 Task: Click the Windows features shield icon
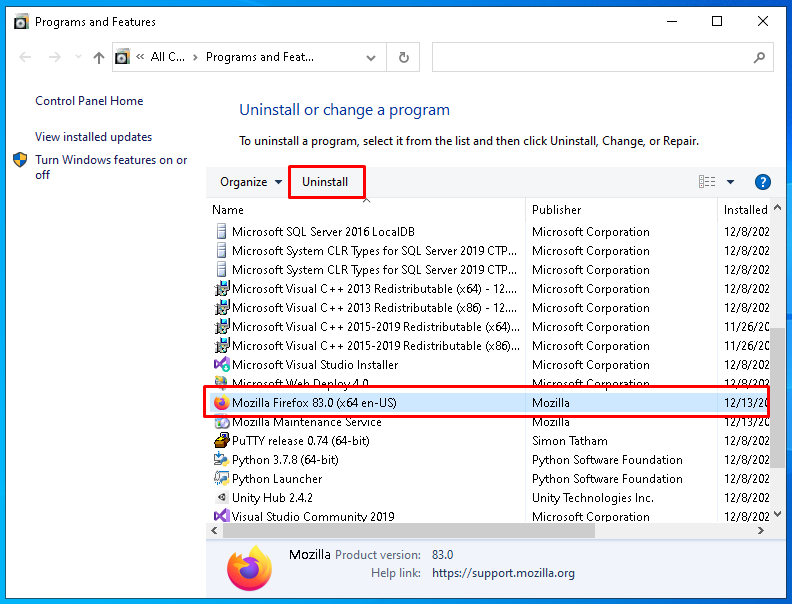coord(20,160)
